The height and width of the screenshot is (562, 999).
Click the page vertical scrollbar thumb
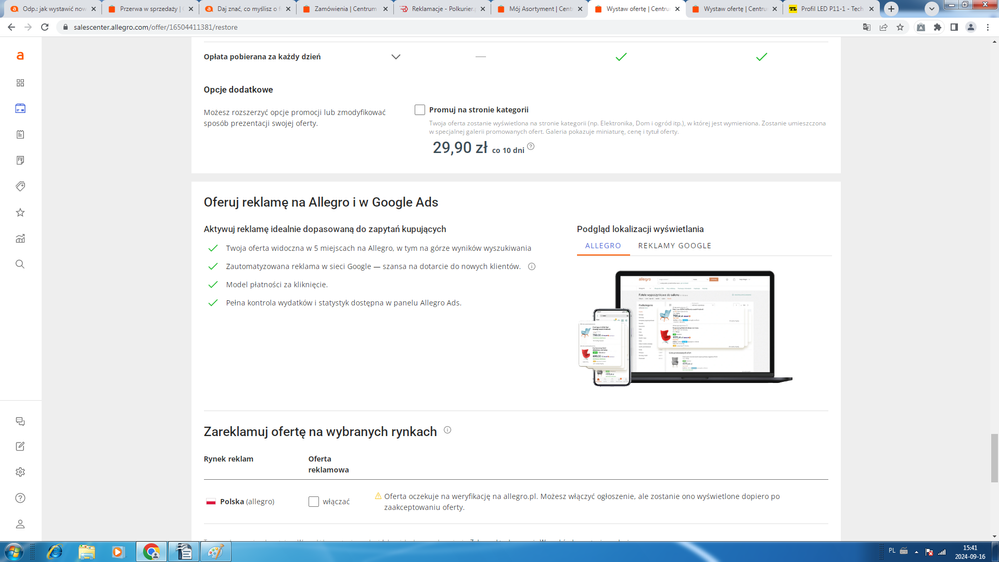point(994,458)
